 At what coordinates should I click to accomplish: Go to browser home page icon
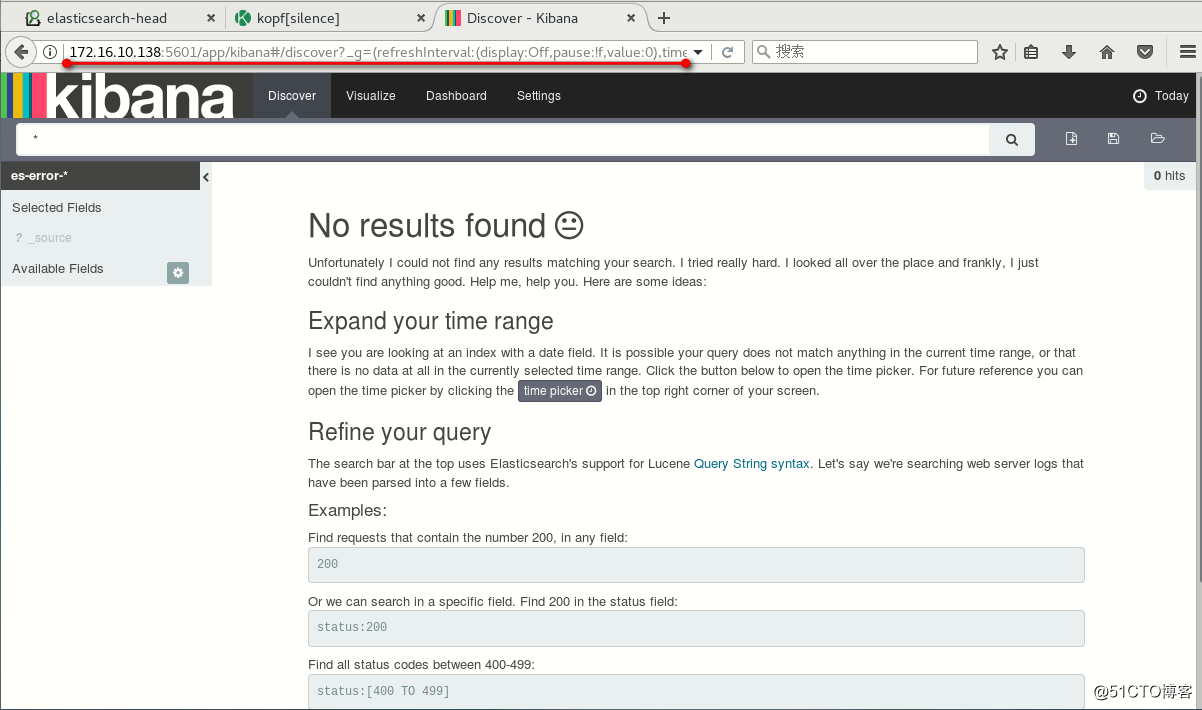[x=1107, y=52]
